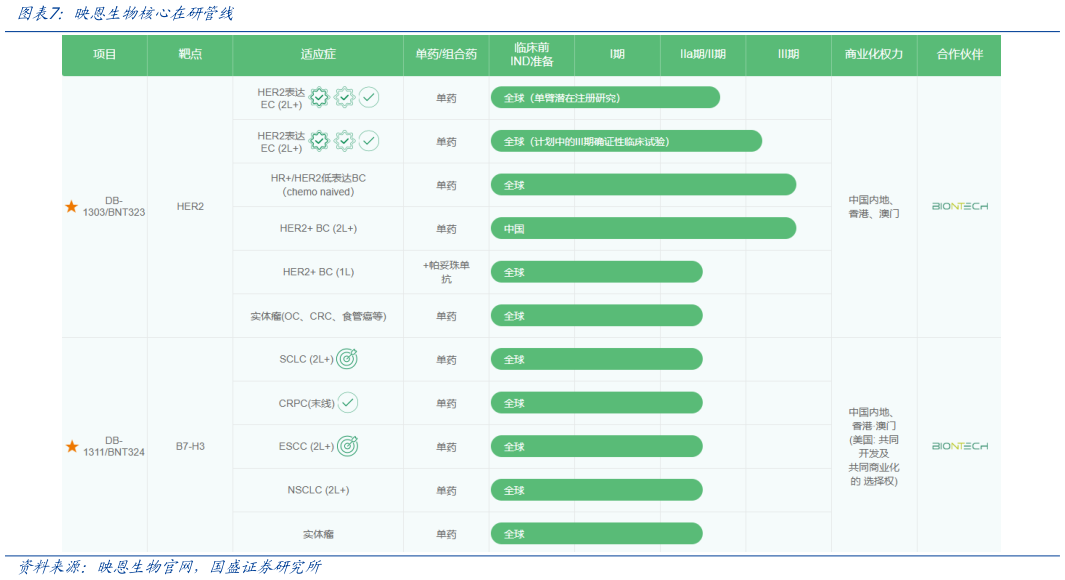Click the round checkmark icon in the second HER2表达 EC row
Screen dimensions: 1065x580
tap(369, 141)
